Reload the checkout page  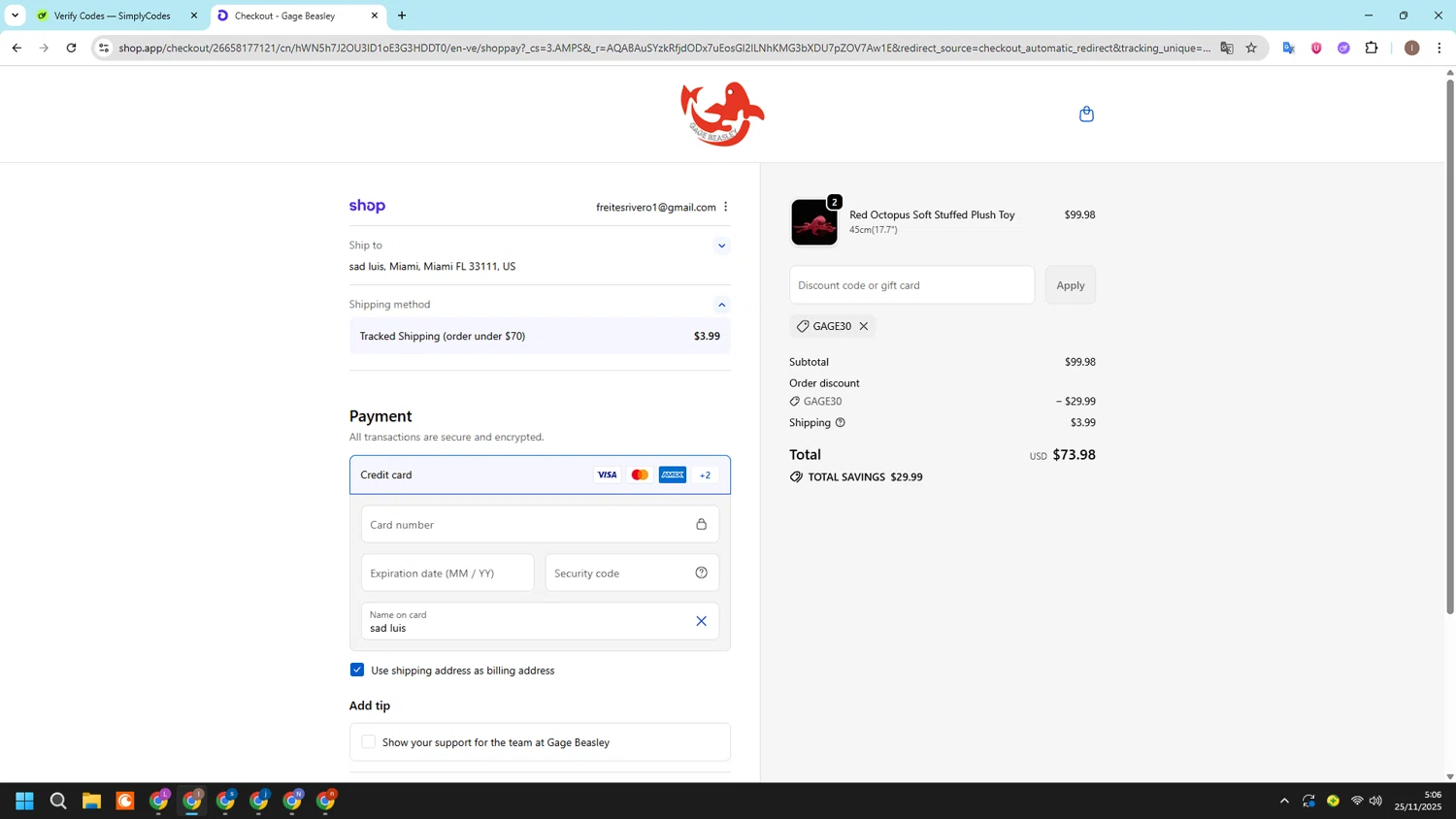(71, 48)
